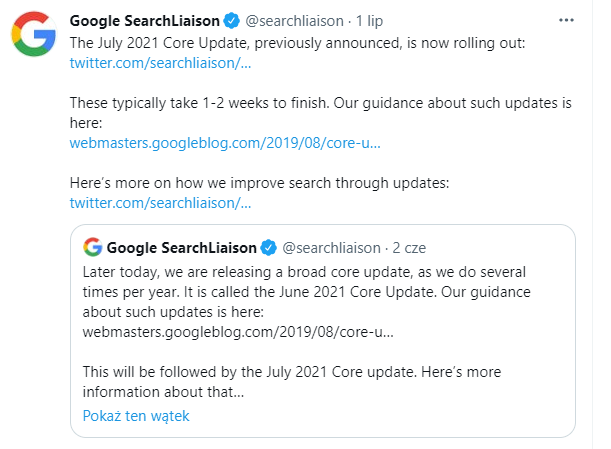Open the Google SearchLiaison profile avatar

[34, 34]
